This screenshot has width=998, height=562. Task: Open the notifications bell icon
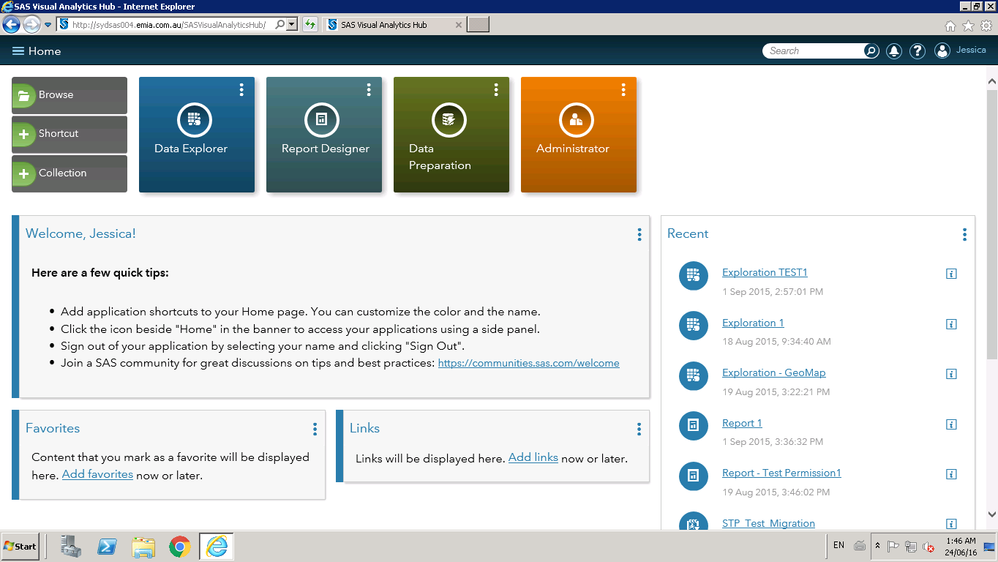pos(894,51)
